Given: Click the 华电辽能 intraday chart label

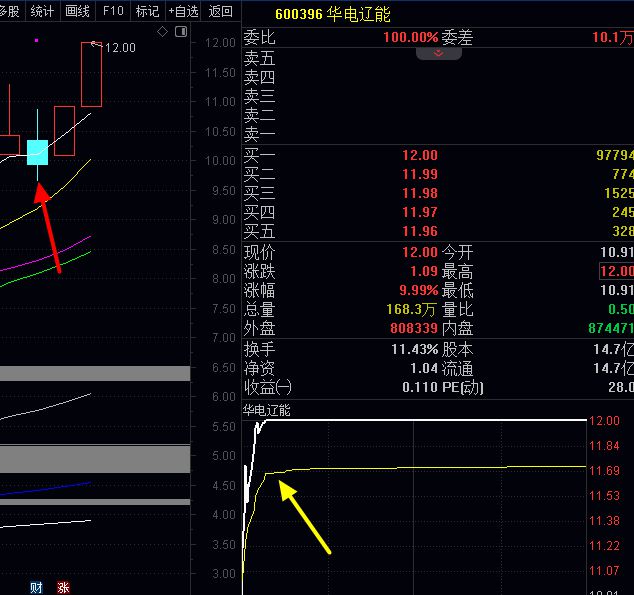Looking at the screenshot, I should pos(266,411).
